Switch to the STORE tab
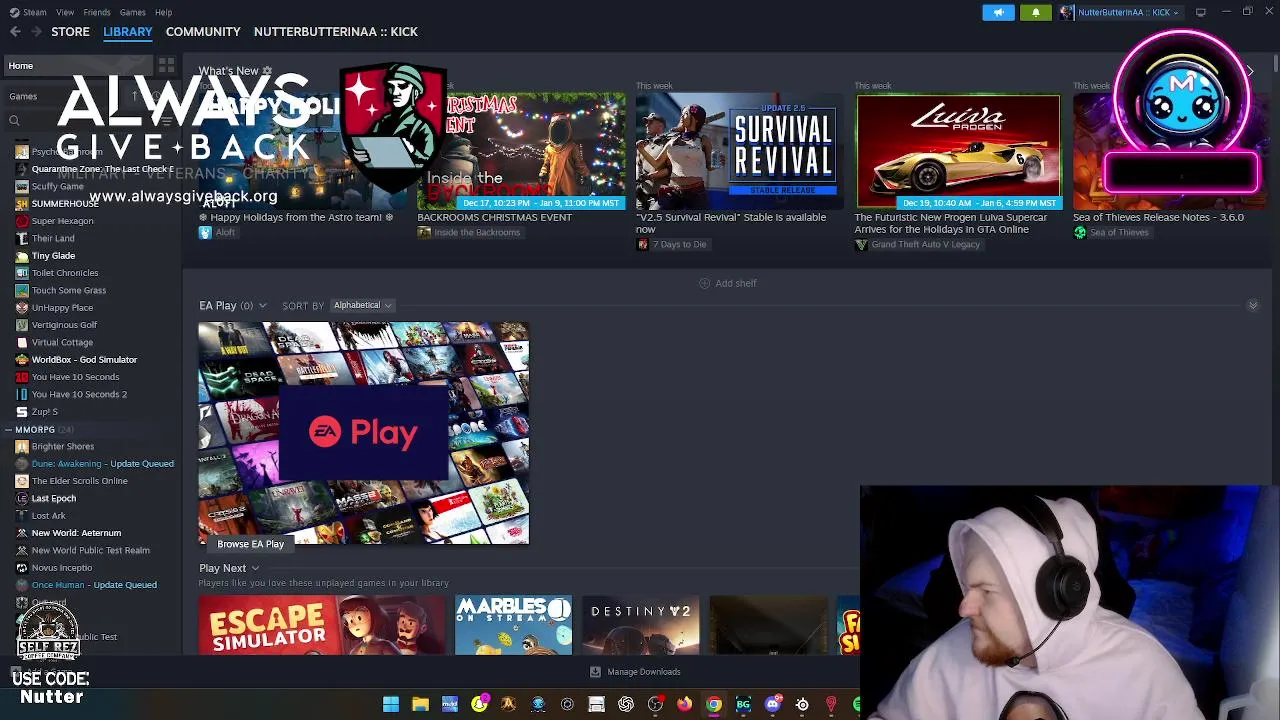This screenshot has height=720, width=1280. (70, 32)
